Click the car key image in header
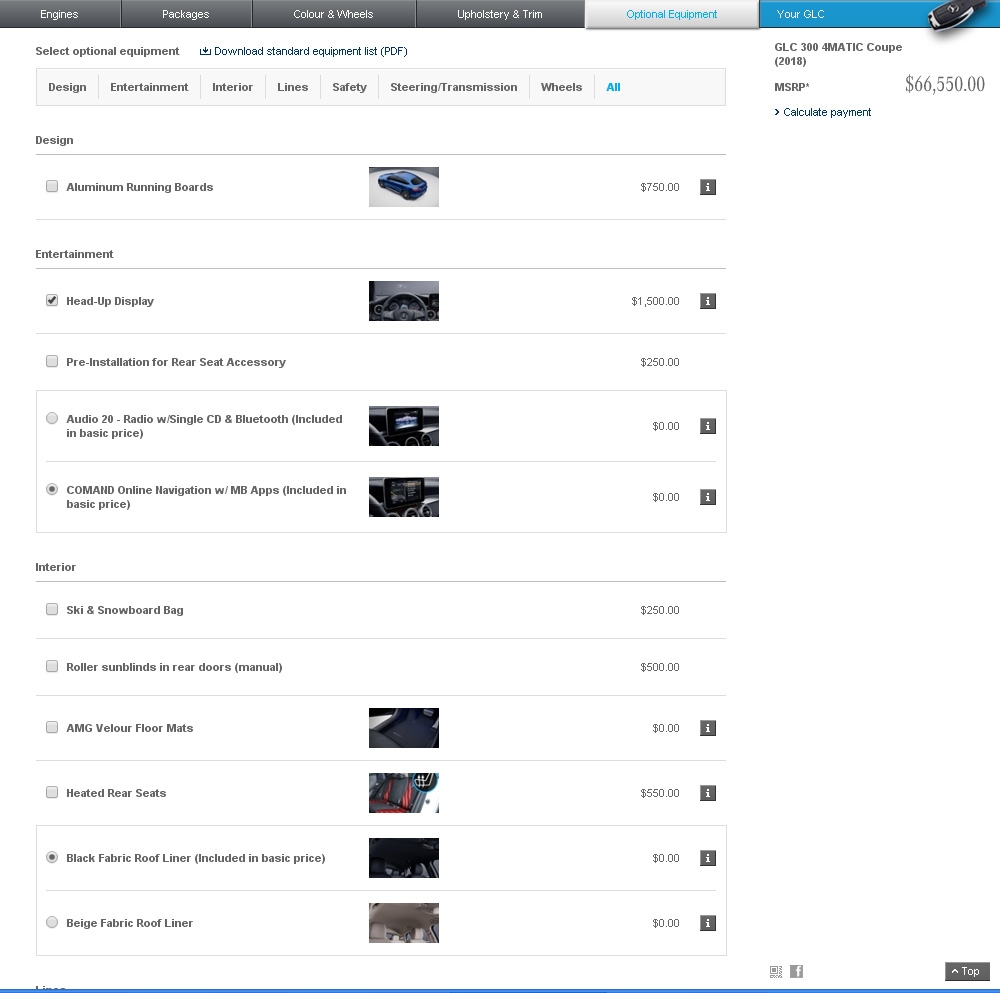Image resolution: width=1000 pixels, height=993 pixels. click(x=955, y=15)
